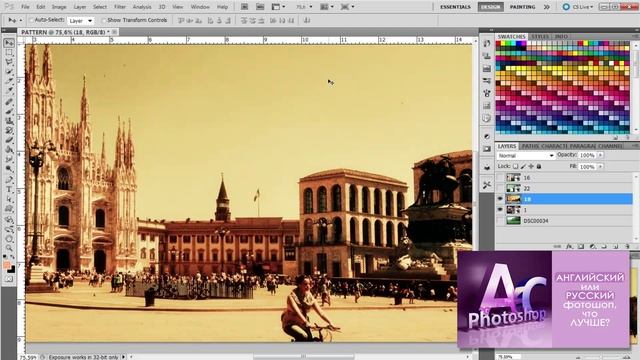
Task: Select the Pen tool
Action: [9, 180]
